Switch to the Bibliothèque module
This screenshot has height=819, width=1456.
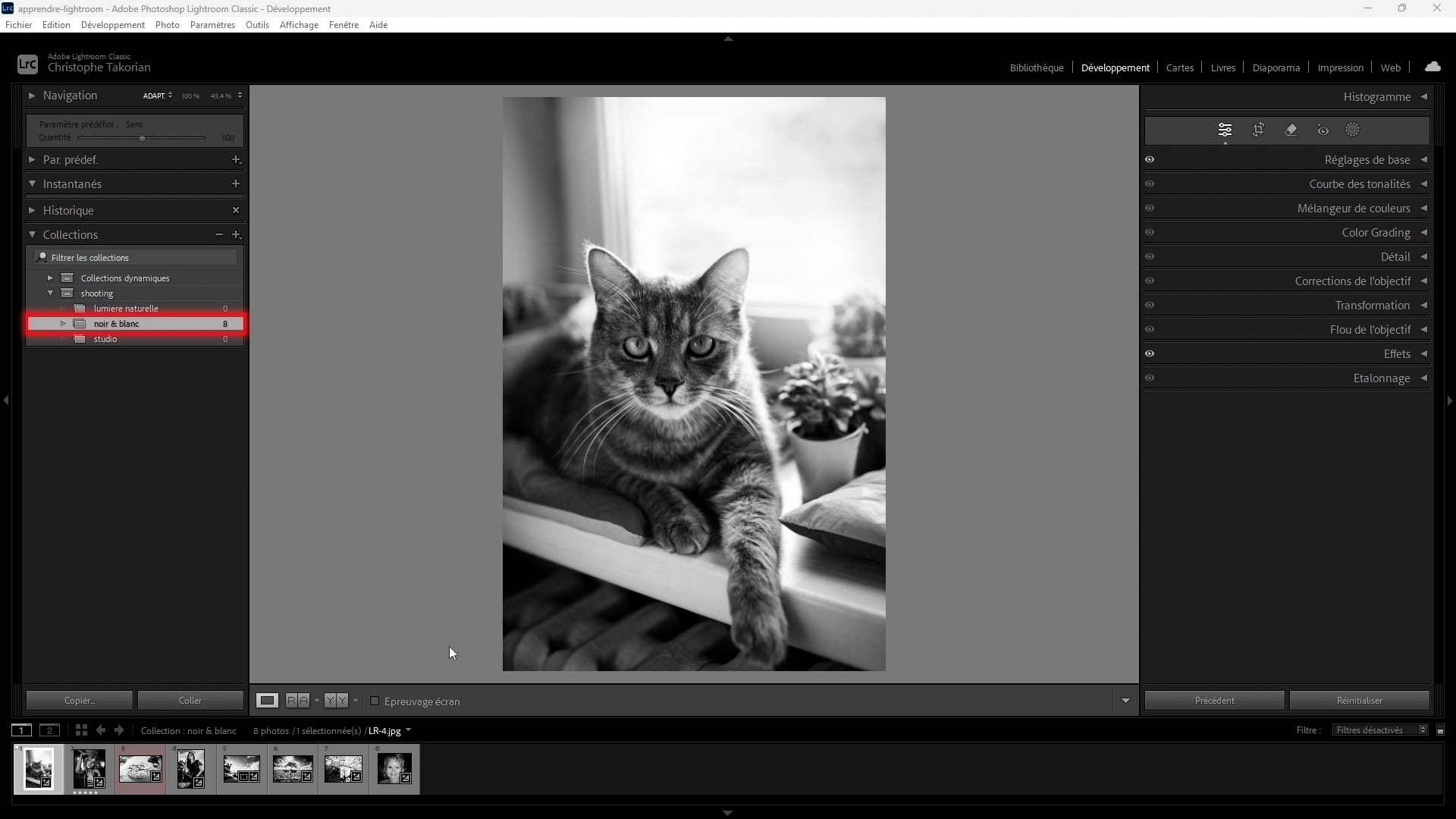coord(1036,67)
